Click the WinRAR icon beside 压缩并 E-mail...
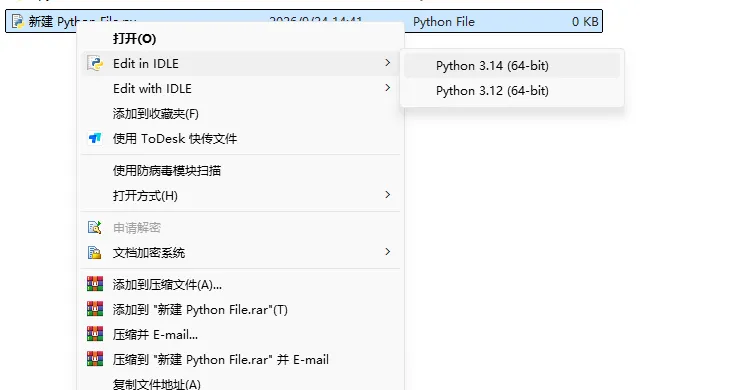746x390 pixels. tap(95, 334)
